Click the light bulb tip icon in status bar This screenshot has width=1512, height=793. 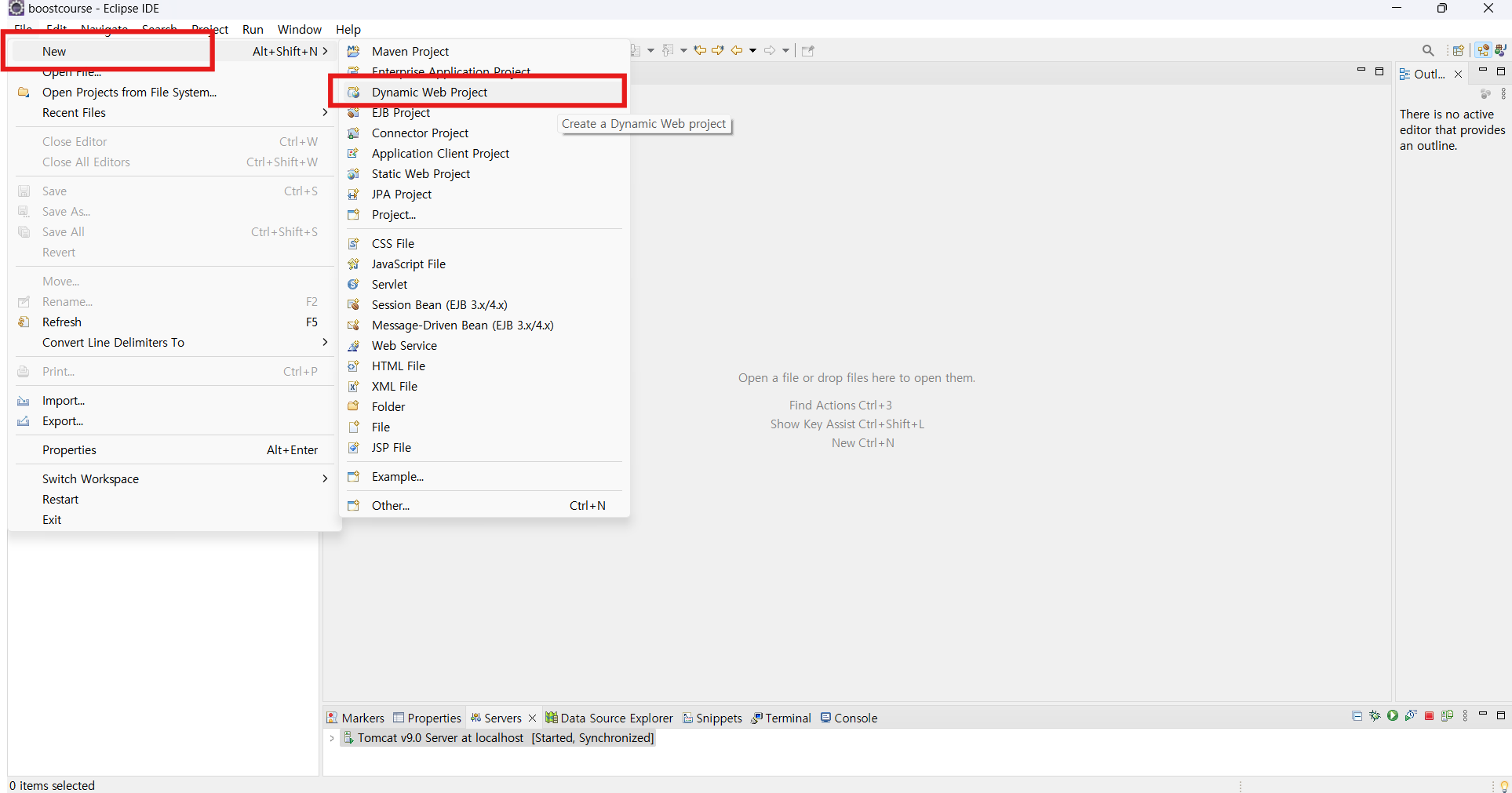click(x=1504, y=786)
